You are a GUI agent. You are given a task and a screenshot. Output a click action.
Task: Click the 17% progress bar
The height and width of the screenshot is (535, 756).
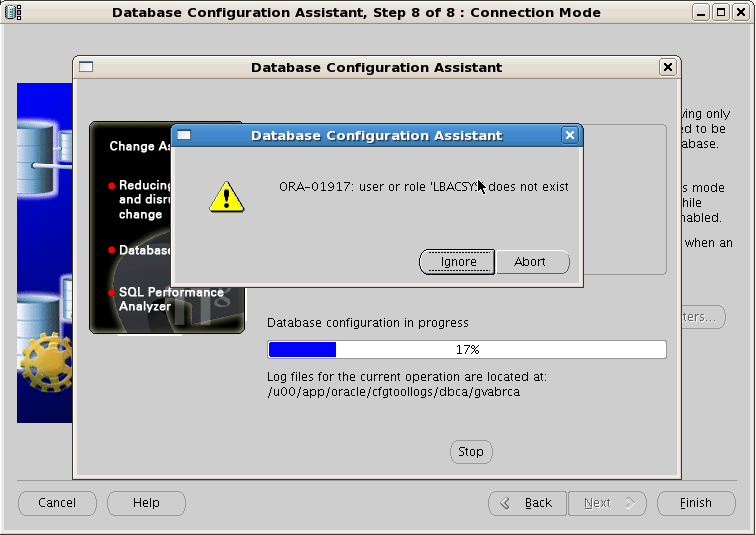coord(467,349)
